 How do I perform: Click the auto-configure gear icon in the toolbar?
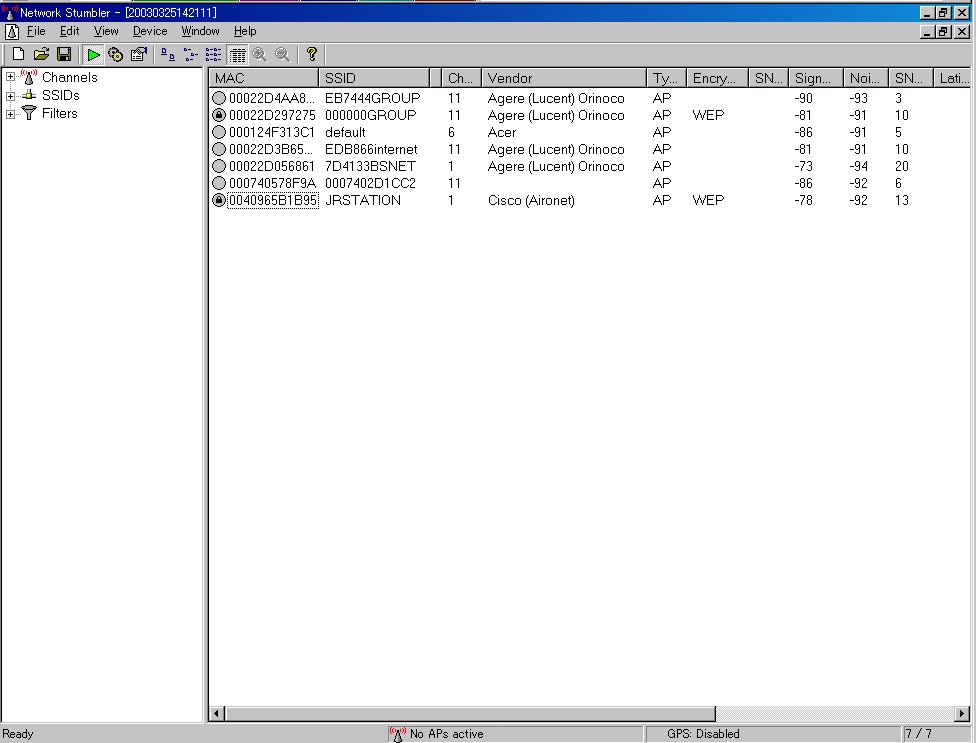point(116,55)
